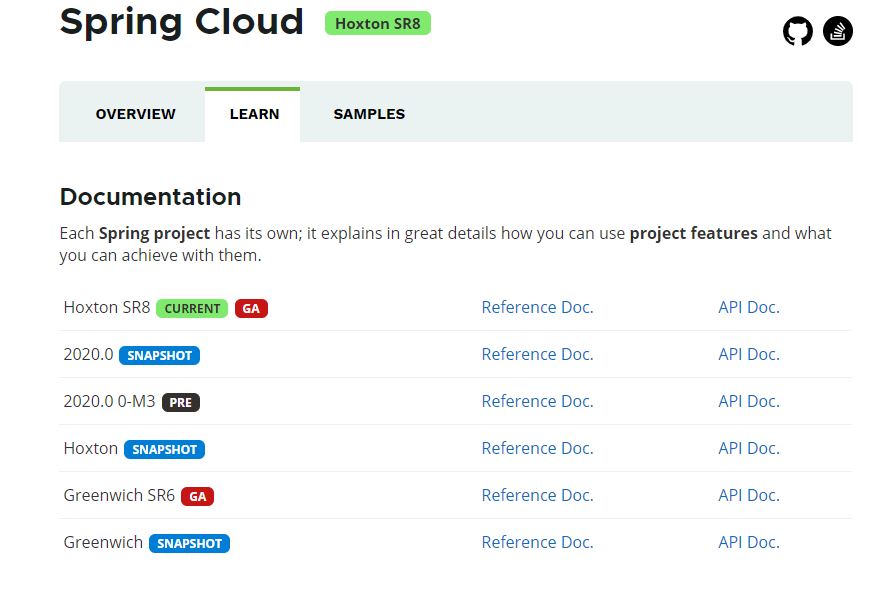882x594 pixels.
Task: Open Reference Doc for Hoxton snapshot
Action: (x=537, y=448)
